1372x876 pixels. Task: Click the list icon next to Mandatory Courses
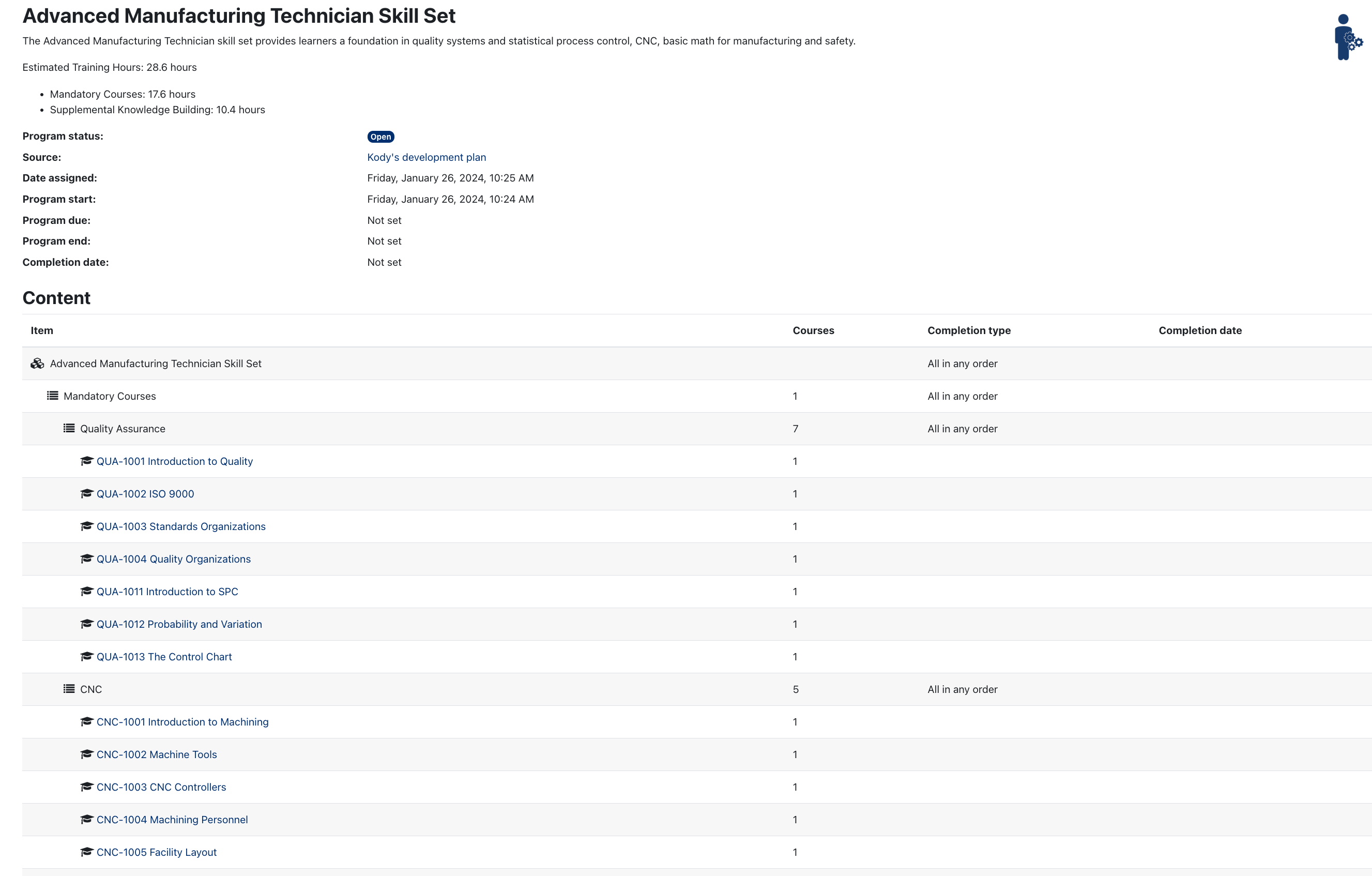point(52,396)
